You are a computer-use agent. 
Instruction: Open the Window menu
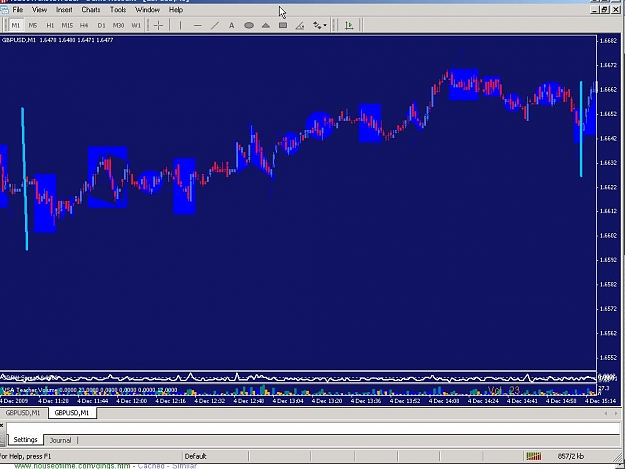point(147,10)
